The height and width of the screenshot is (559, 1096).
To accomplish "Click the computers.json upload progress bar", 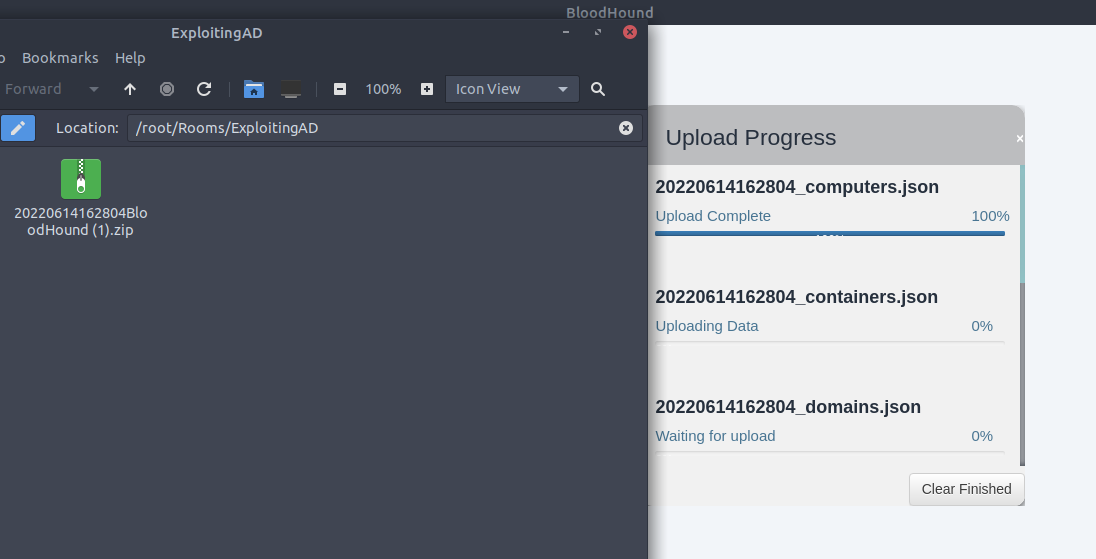I will coord(830,233).
